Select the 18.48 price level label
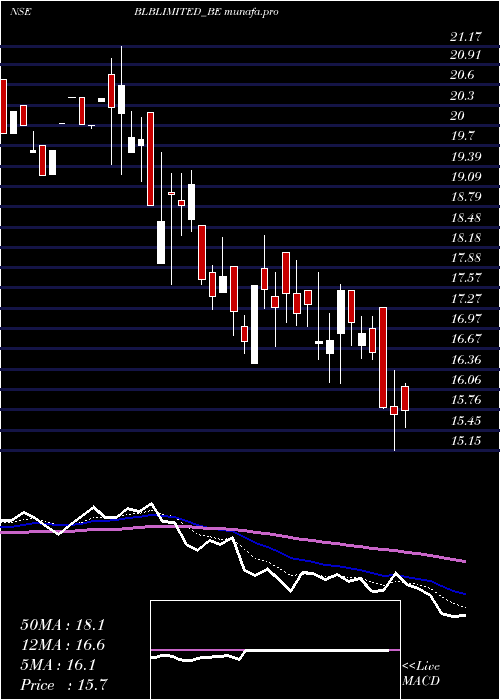Screen dimensions: 500x700 pos(466,217)
